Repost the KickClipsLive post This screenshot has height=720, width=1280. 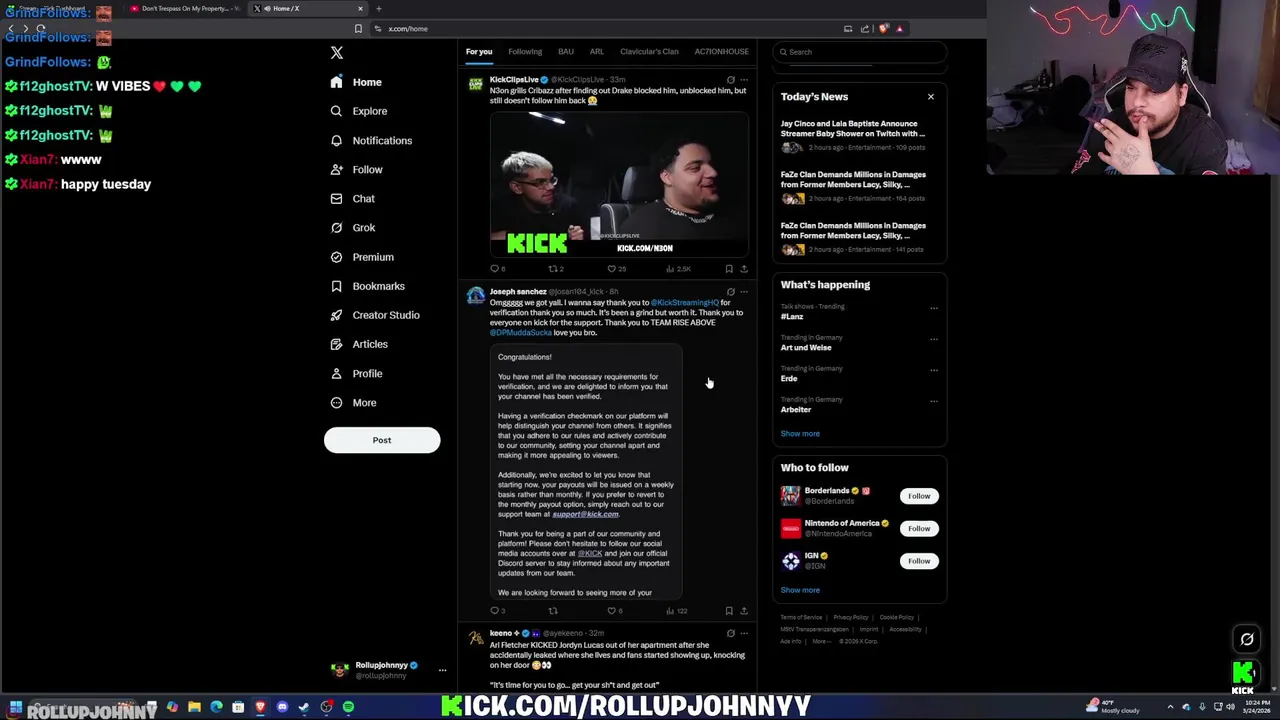point(556,269)
